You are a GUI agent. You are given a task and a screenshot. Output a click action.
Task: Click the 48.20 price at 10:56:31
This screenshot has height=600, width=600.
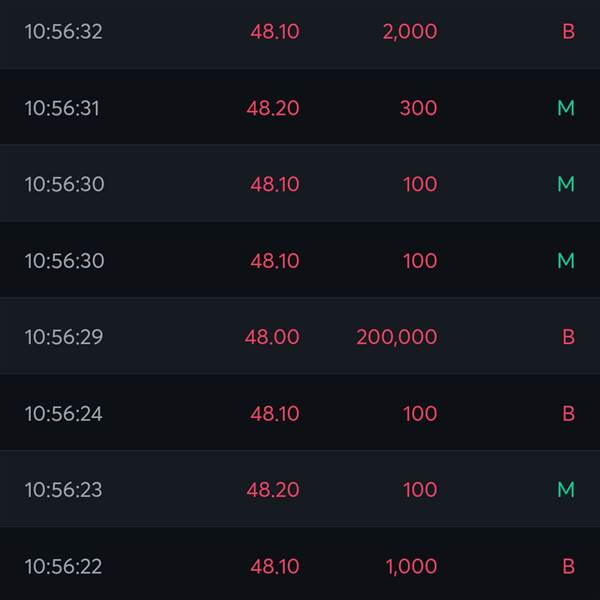[x=273, y=108]
